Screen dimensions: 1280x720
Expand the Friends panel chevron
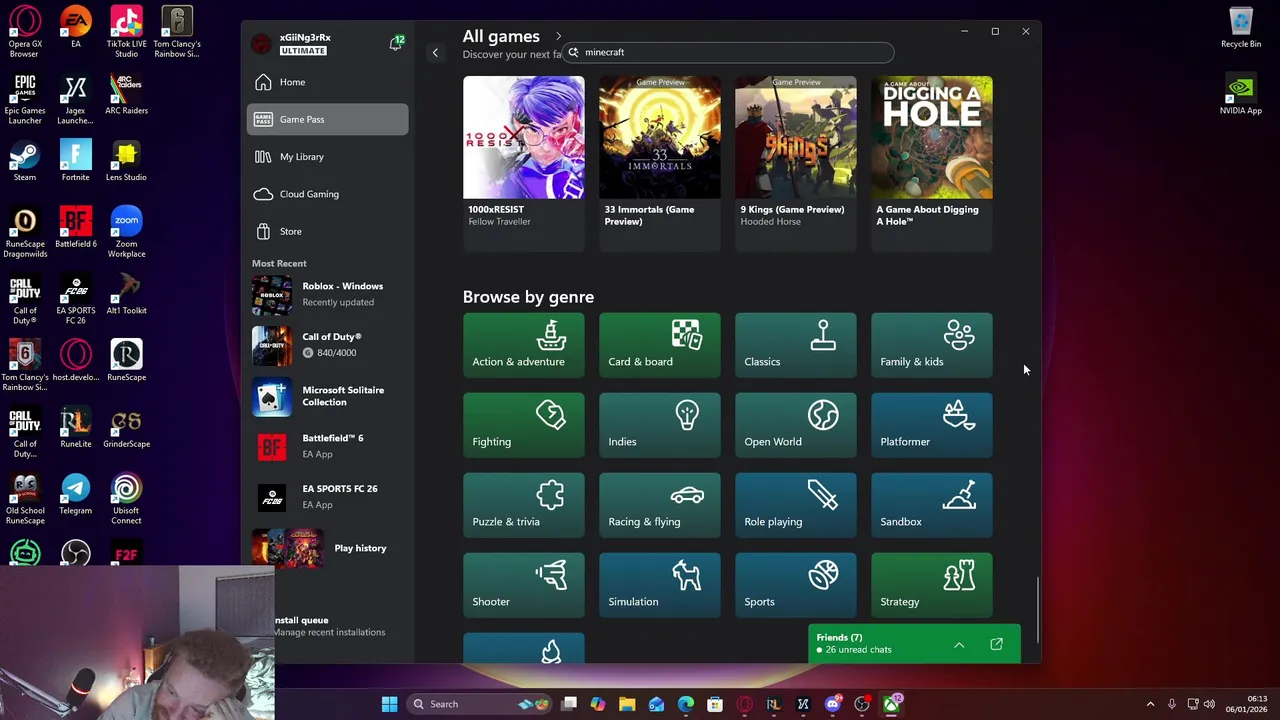pos(959,645)
